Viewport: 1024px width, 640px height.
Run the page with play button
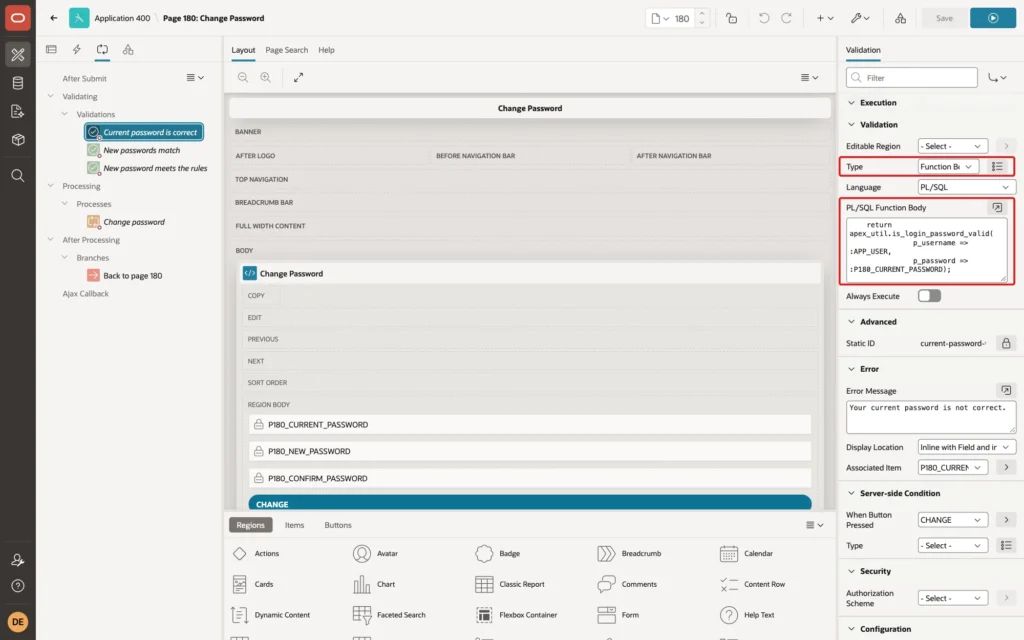[x=993, y=18]
